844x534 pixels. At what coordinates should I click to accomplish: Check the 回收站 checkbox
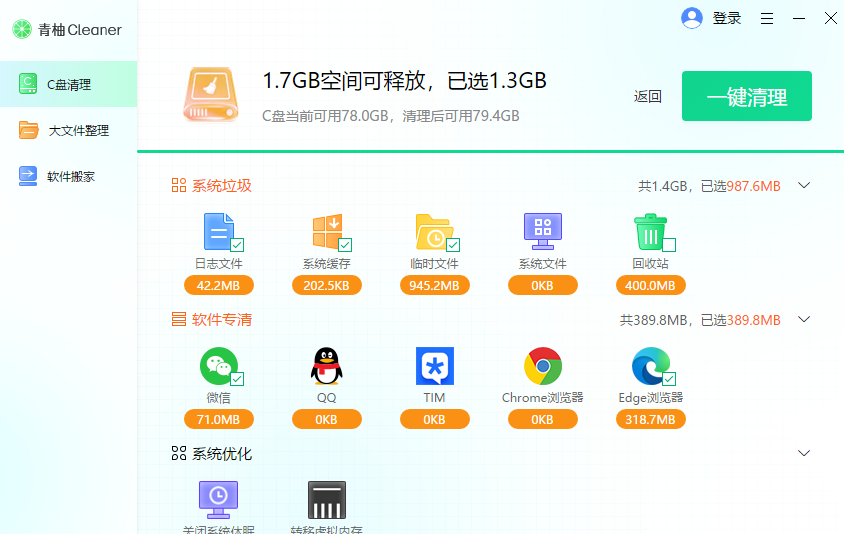click(669, 245)
